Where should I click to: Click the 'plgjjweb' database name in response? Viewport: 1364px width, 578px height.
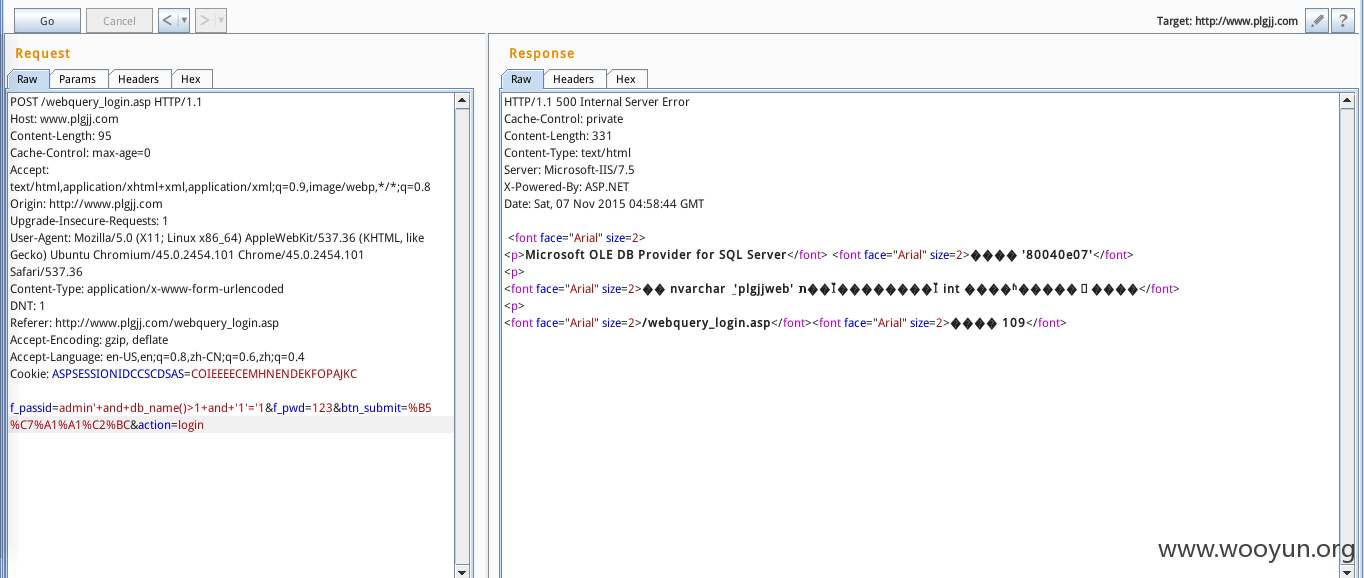tap(763, 289)
